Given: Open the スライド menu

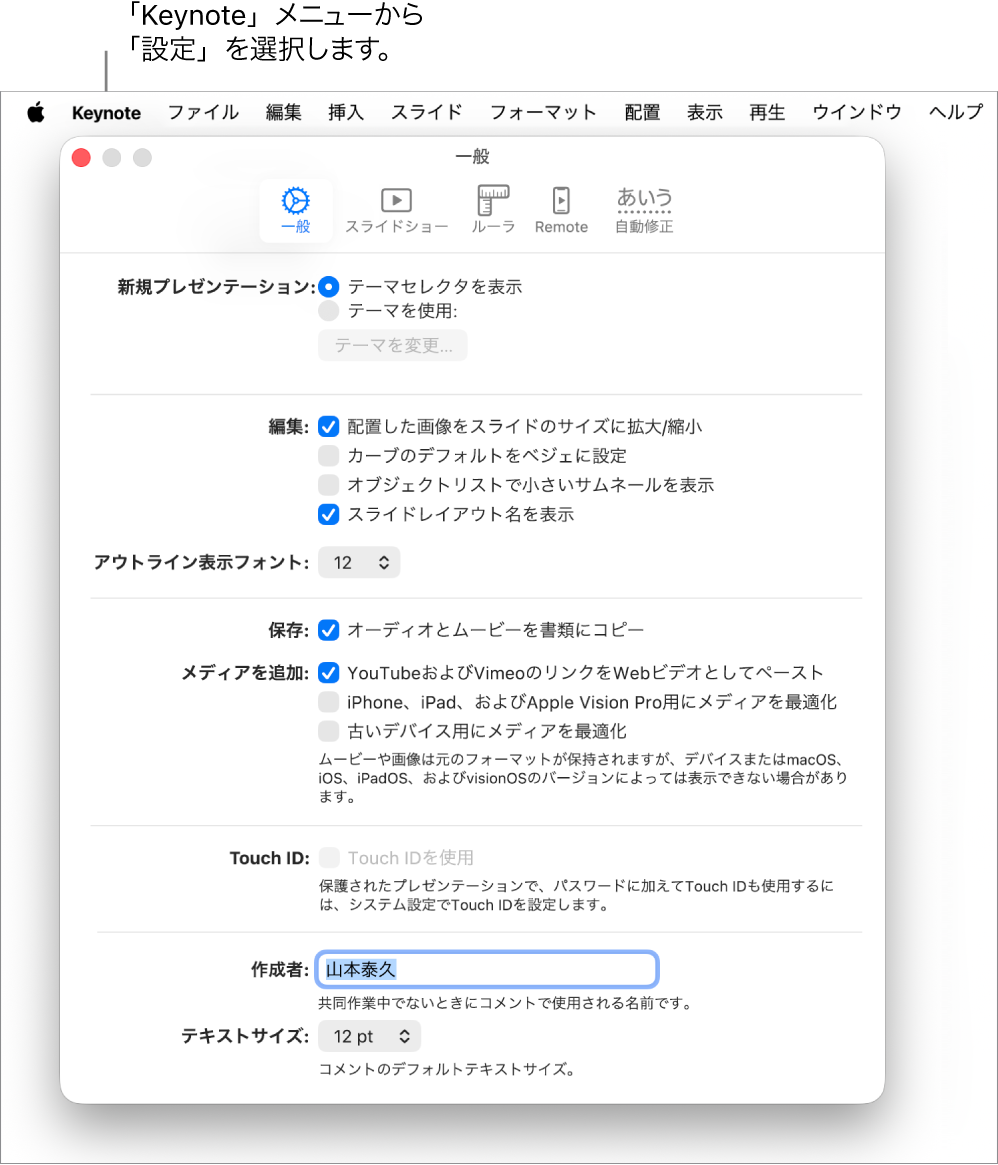Looking at the screenshot, I should point(425,112).
